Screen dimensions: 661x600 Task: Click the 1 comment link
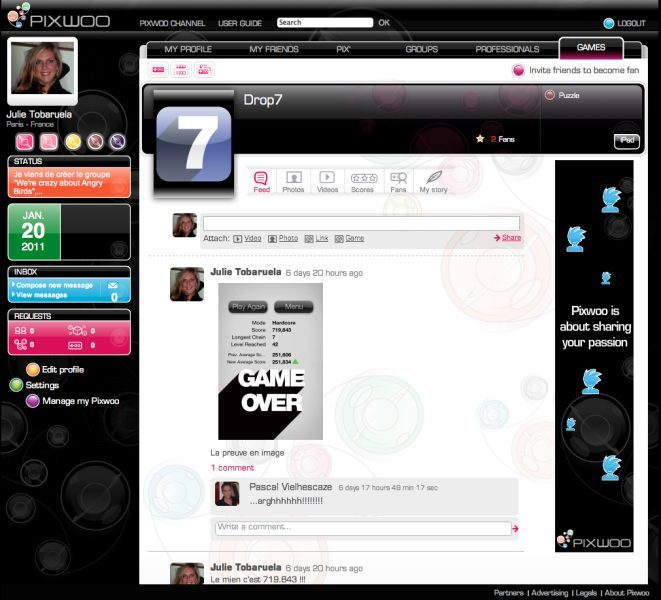tap(232, 468)
